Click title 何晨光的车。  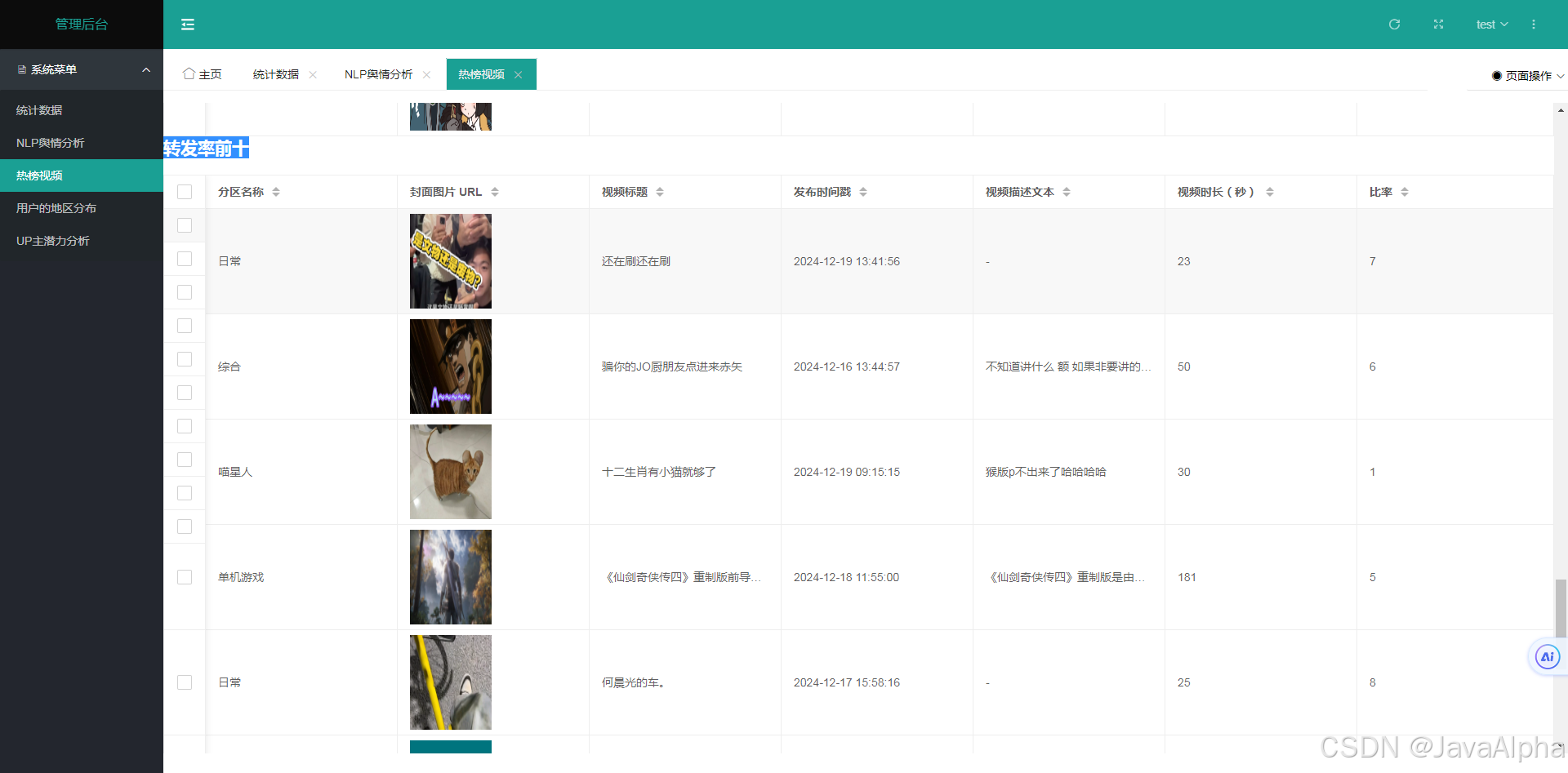click(635, 682)
